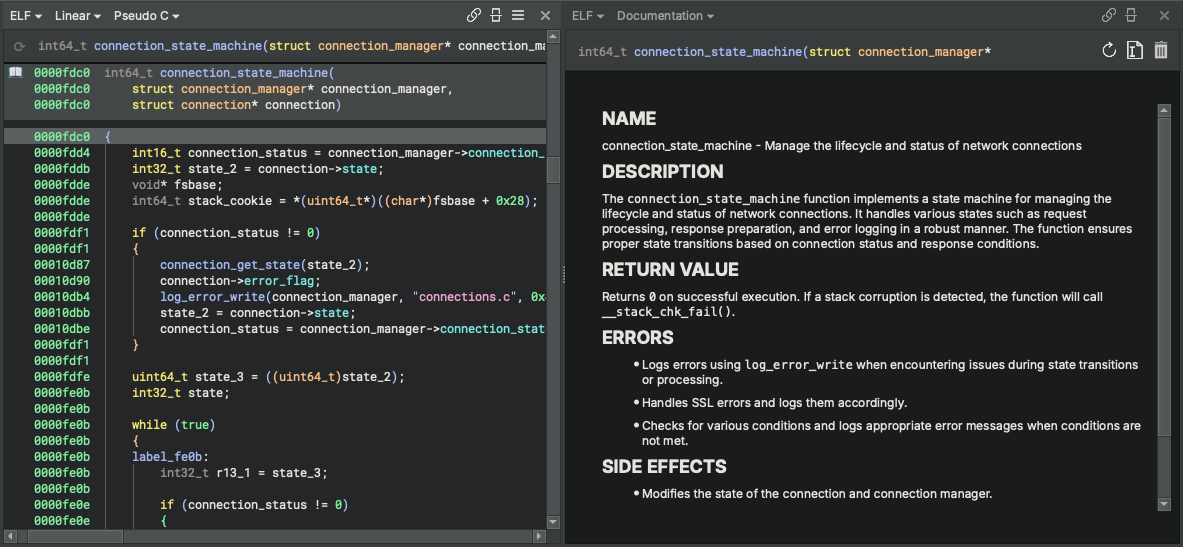Click the DESCRIPTION heading in documentation

(662, 171)
